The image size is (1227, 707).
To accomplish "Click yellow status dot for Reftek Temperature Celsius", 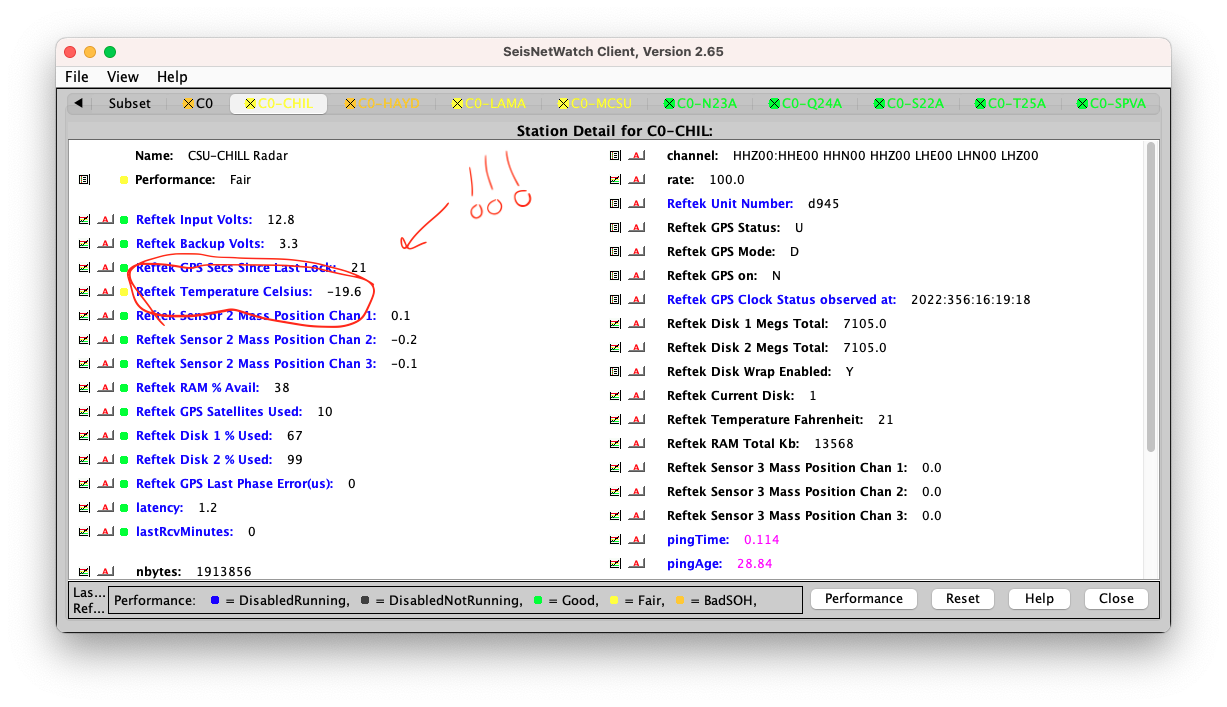I will click(x=124, y=292).
